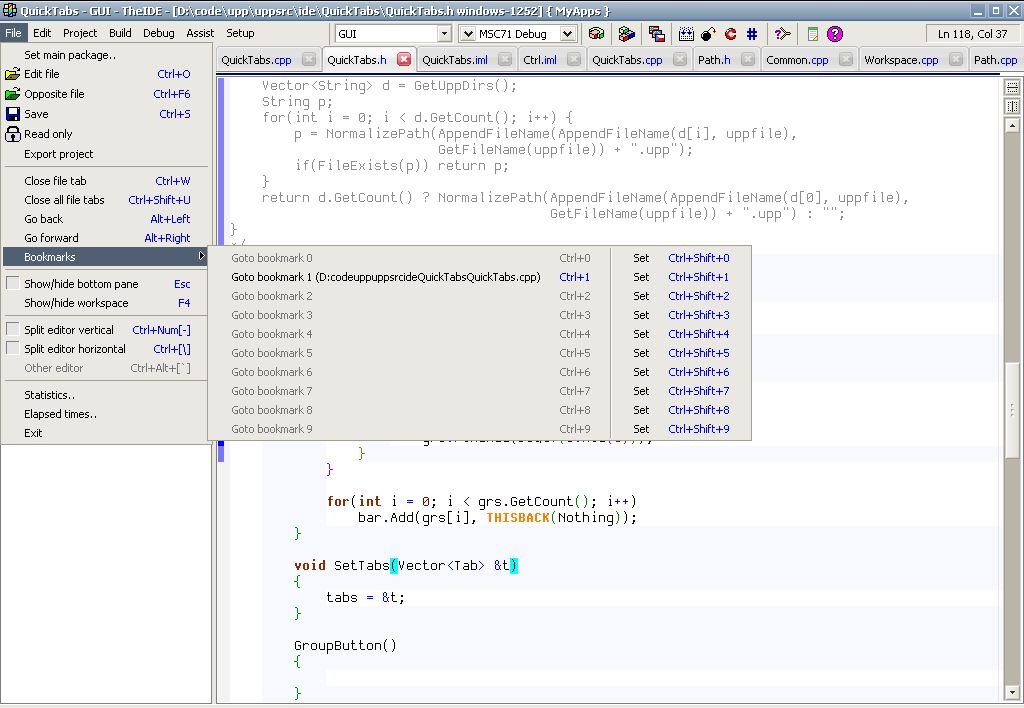1024x708 pixels.
Task: Click the notepad icon in the toolbar
Action: [813, 33]
